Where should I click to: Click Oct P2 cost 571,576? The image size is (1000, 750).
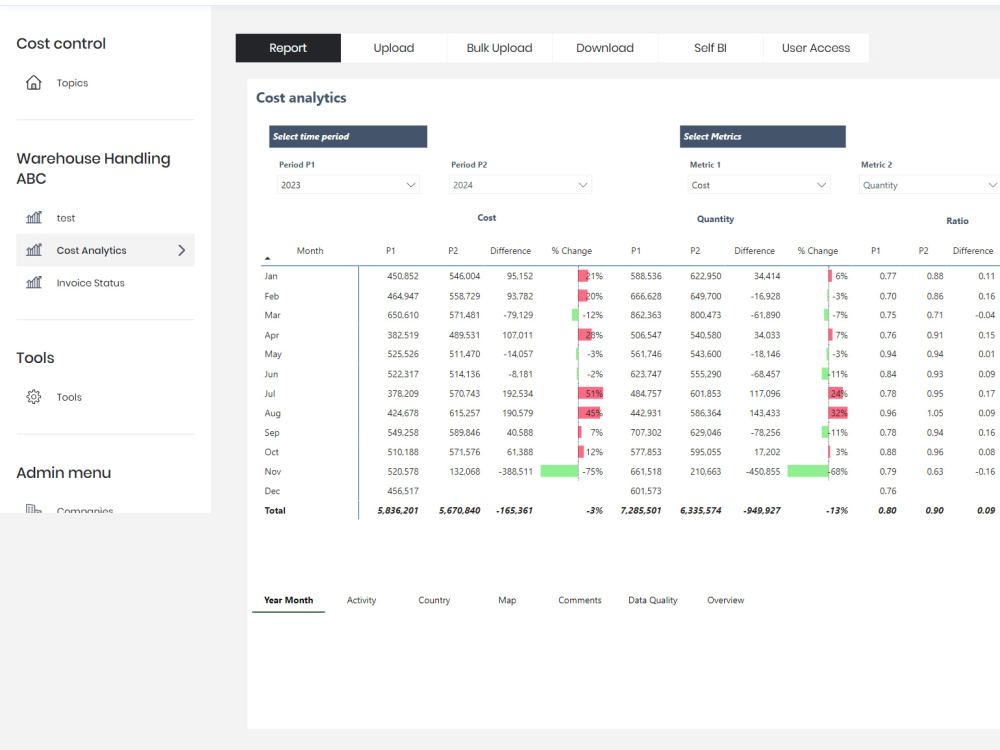(x=464, y=452)
